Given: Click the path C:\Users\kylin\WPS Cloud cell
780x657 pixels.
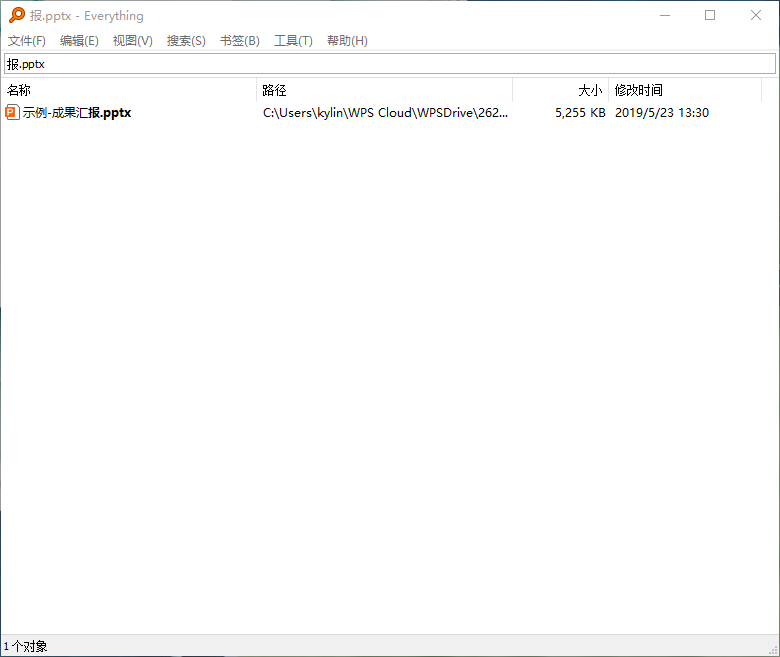Looking at the screenshot, I should [385, 113].
